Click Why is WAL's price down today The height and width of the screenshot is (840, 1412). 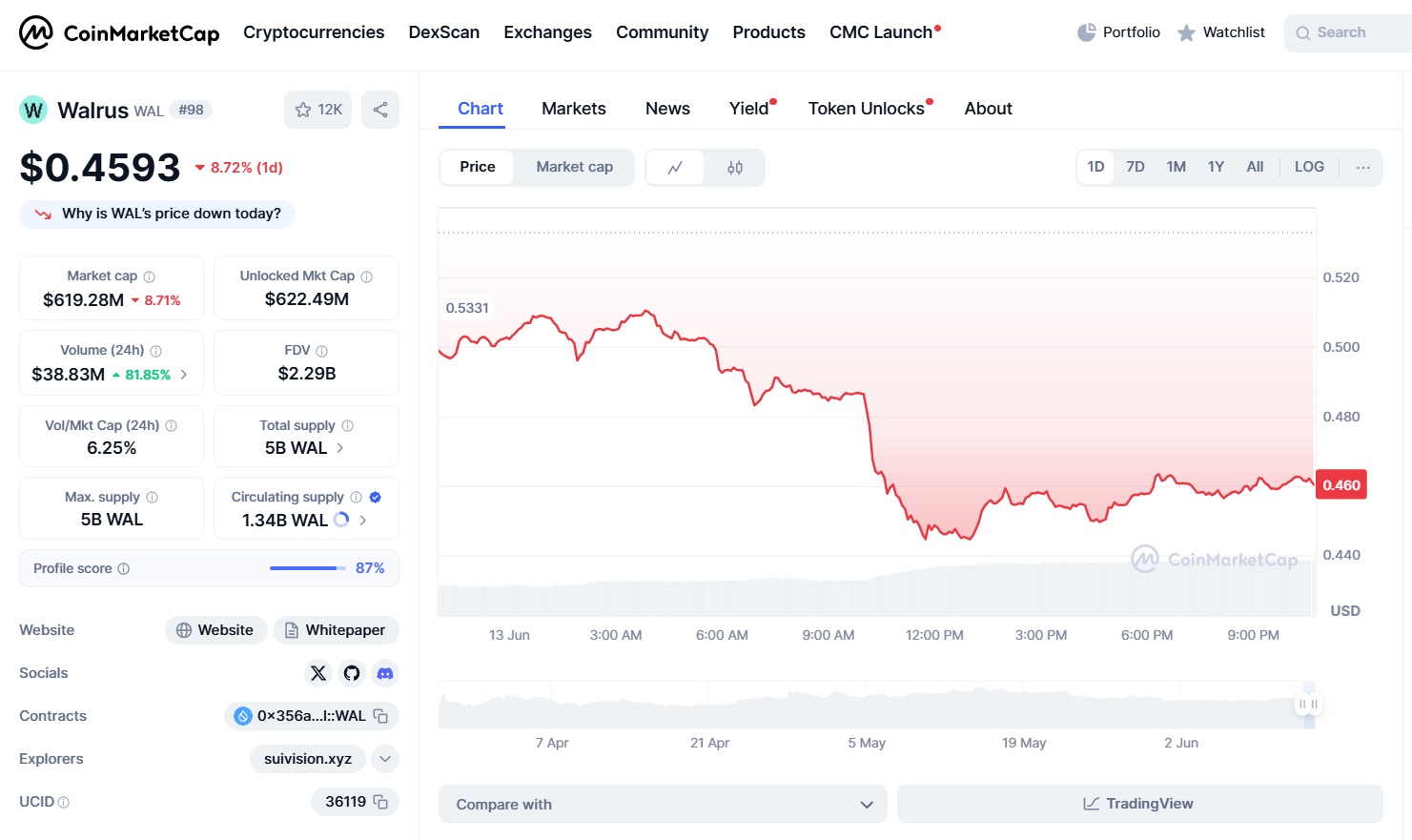click(157, 214)
